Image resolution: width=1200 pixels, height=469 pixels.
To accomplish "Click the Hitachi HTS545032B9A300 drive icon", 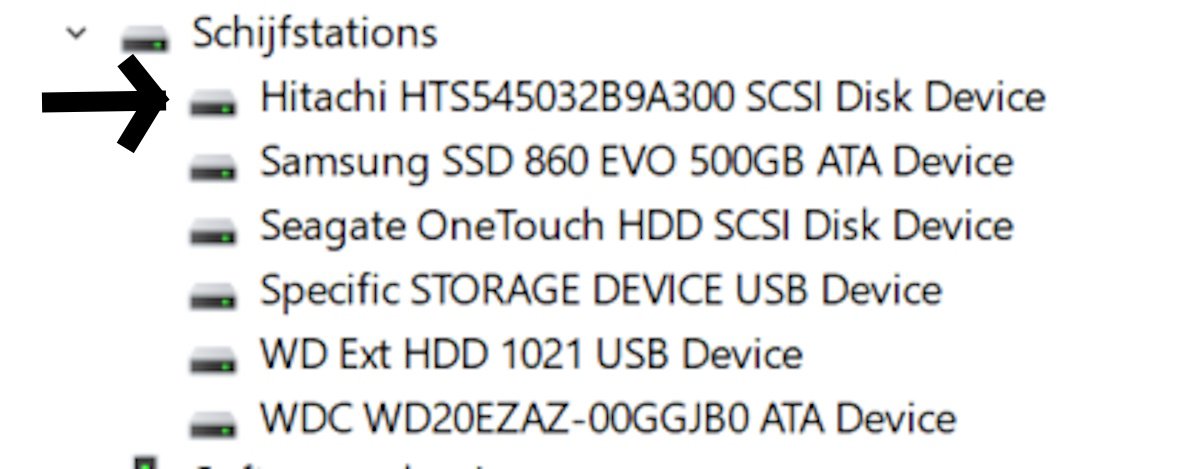I will pyautogui.click(x=213, y=100).
